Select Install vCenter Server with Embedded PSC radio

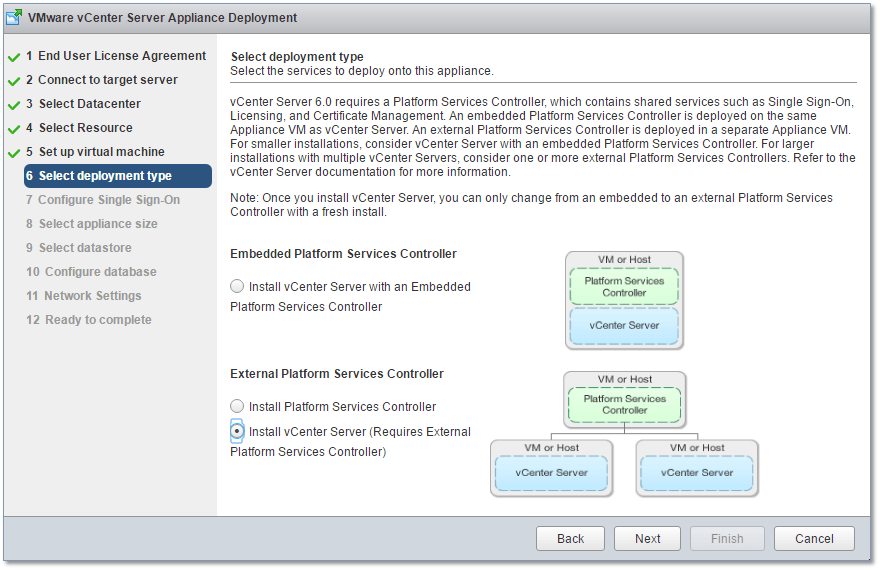click(x=237, y=286)
